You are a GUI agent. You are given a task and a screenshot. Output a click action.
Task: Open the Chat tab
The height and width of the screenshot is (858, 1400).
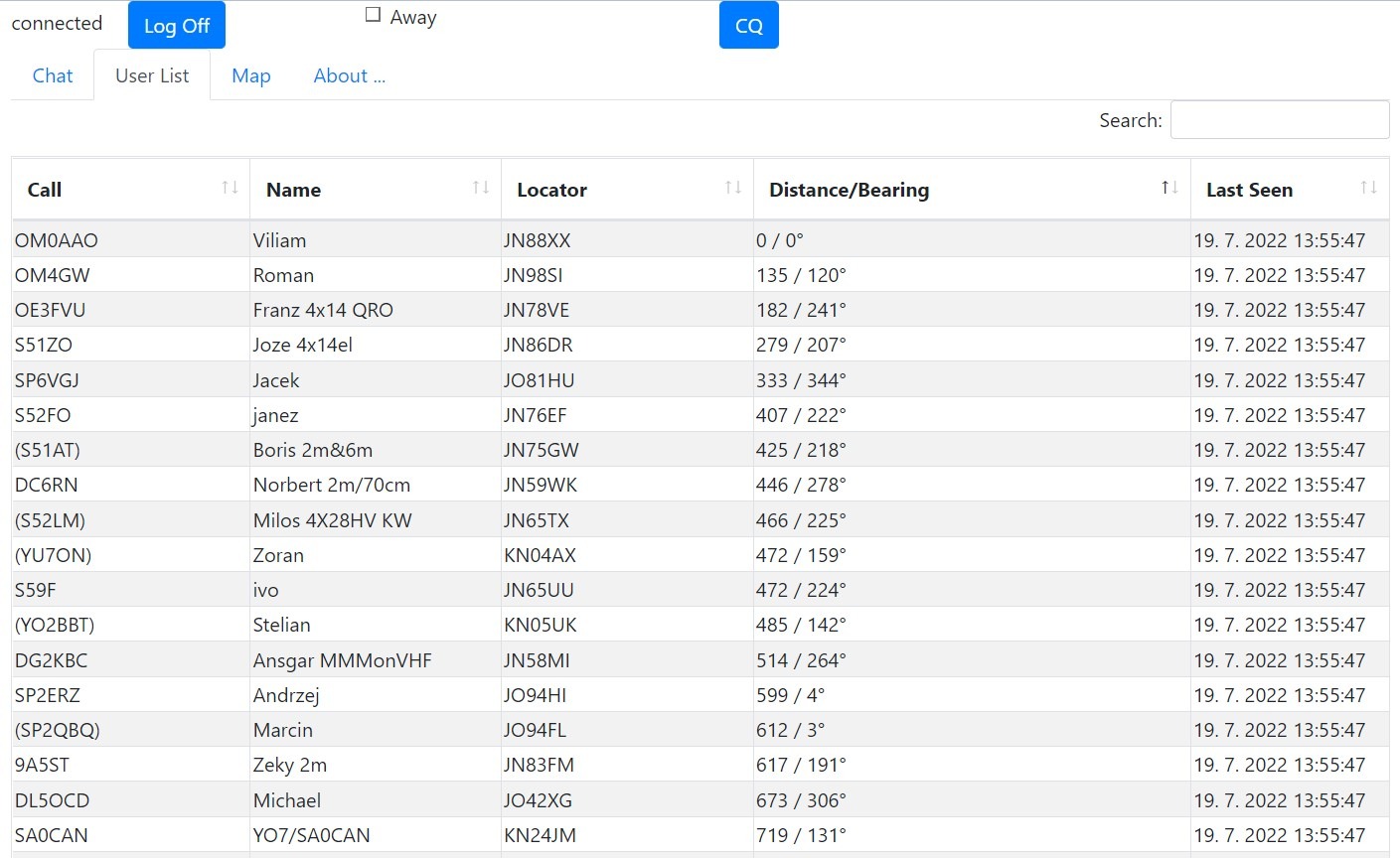(x=53, y=75)
